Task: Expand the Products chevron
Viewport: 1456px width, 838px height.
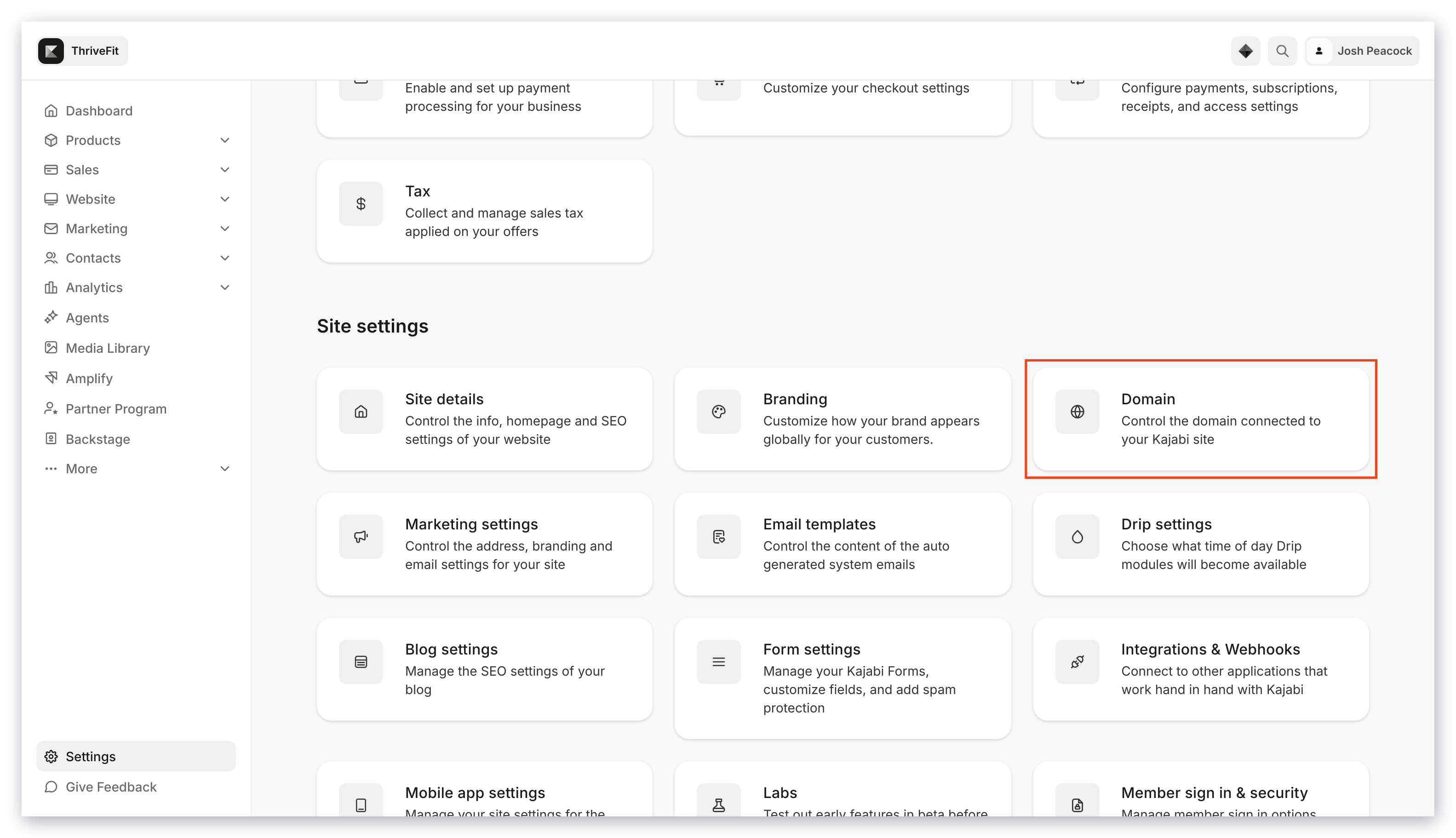Action: point(225,140)
